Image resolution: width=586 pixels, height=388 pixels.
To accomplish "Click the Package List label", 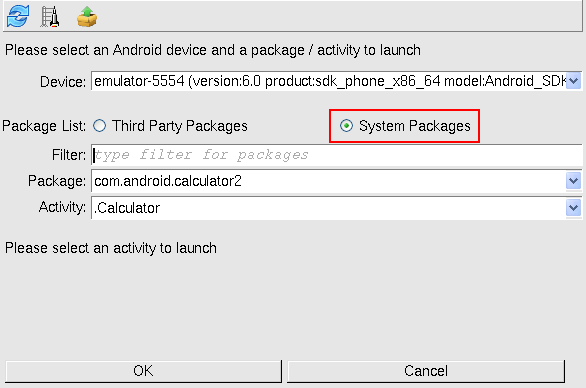I will [44, 126].
